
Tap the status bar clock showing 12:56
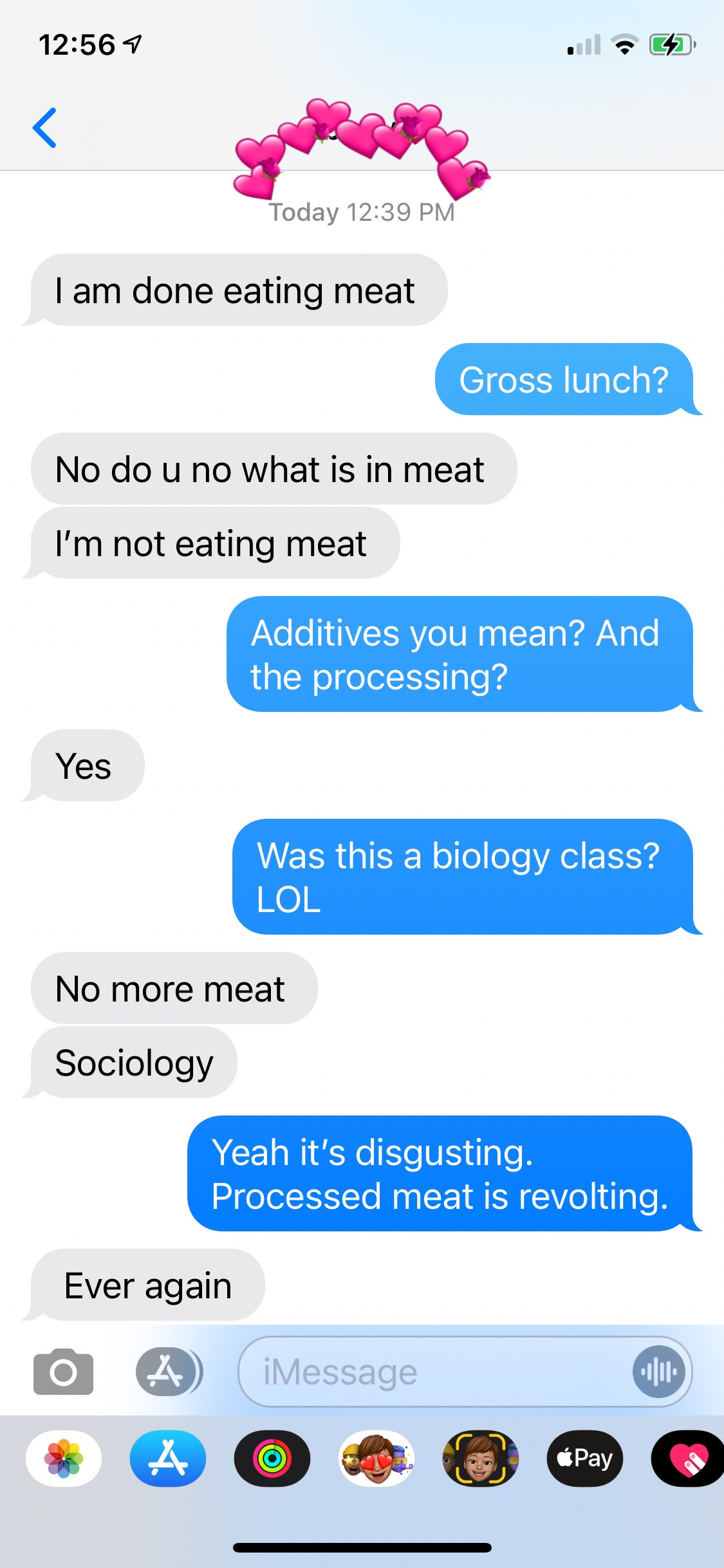tap(77, 45)
